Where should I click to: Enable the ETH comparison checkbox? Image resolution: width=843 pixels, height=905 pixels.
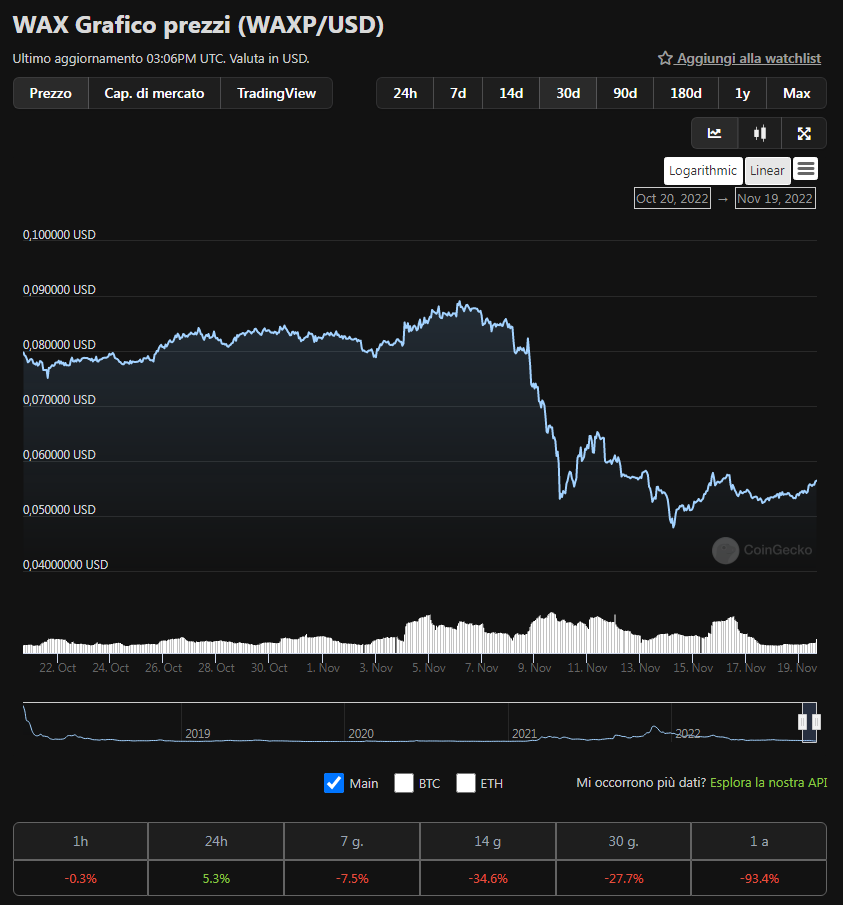[466, 783]
